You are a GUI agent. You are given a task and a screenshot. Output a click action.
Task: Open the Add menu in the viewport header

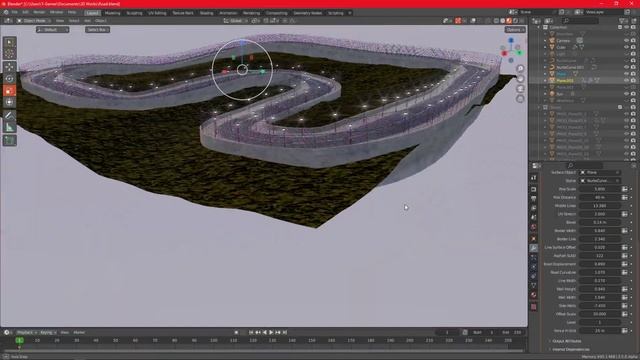[x=87, y=20]
